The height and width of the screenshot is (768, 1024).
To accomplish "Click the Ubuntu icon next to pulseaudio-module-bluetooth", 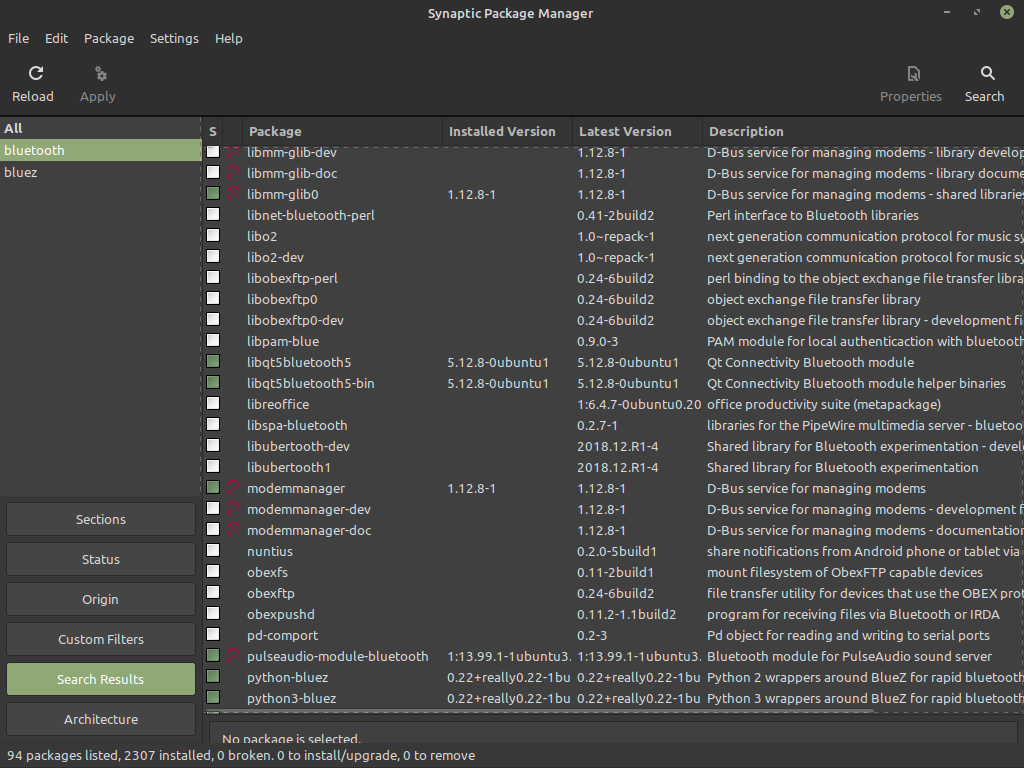I will (x=233, y=657).
